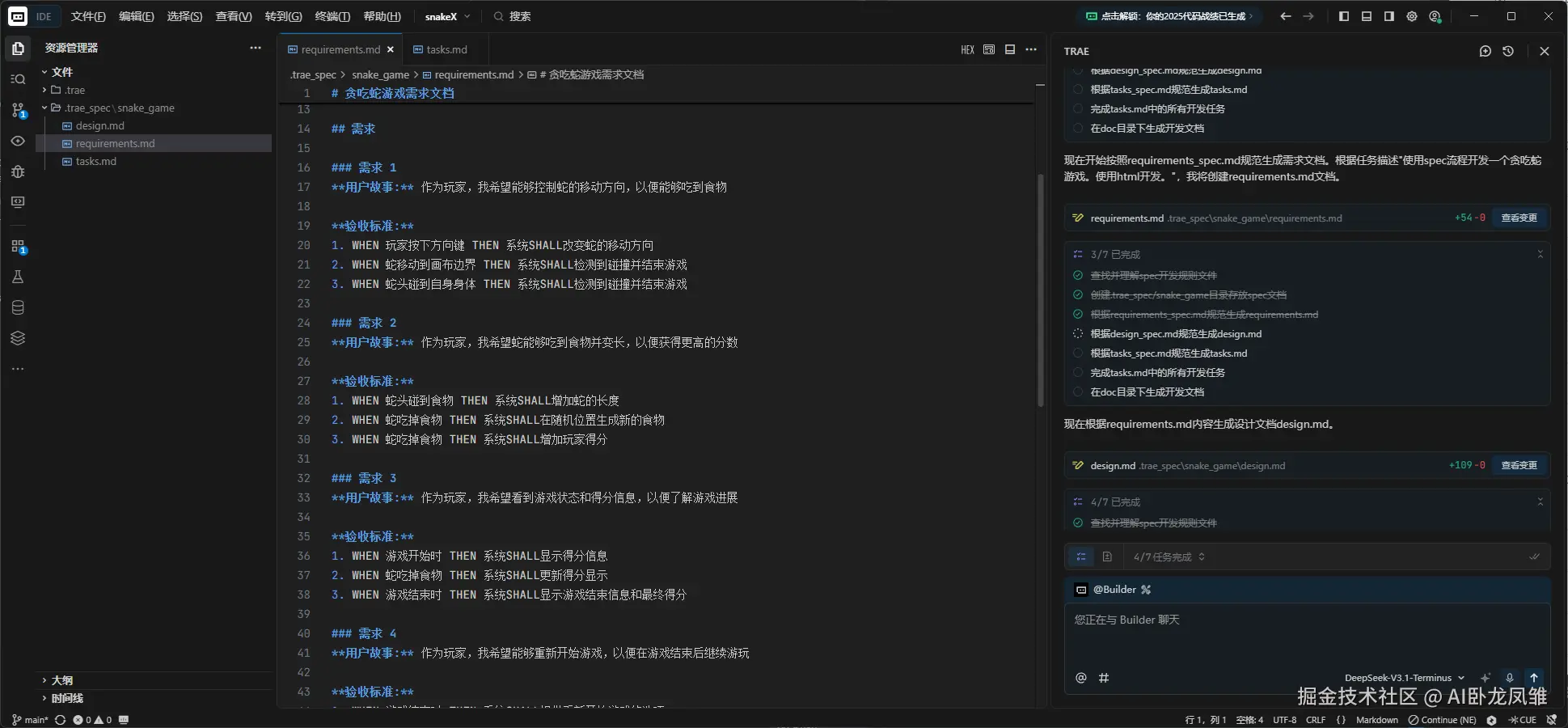Viewport: 1568px width, 728px height.
Task: Open chat history in TRAE panel
Action: 1508,51
